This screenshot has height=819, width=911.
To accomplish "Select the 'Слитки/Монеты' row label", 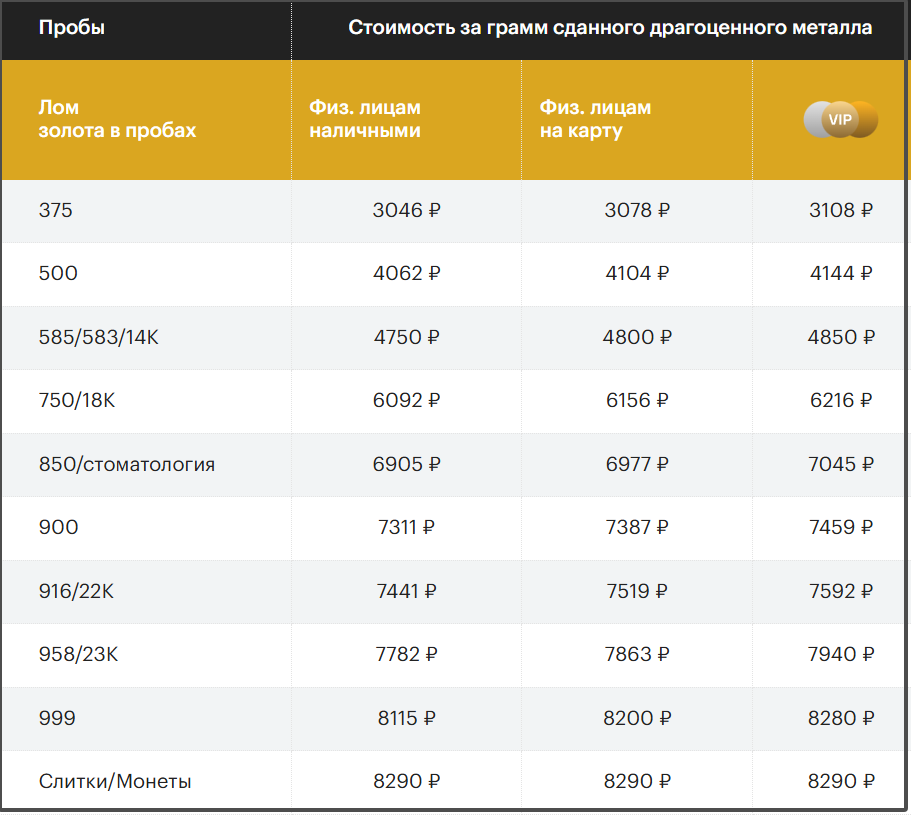I will (115, 782).
